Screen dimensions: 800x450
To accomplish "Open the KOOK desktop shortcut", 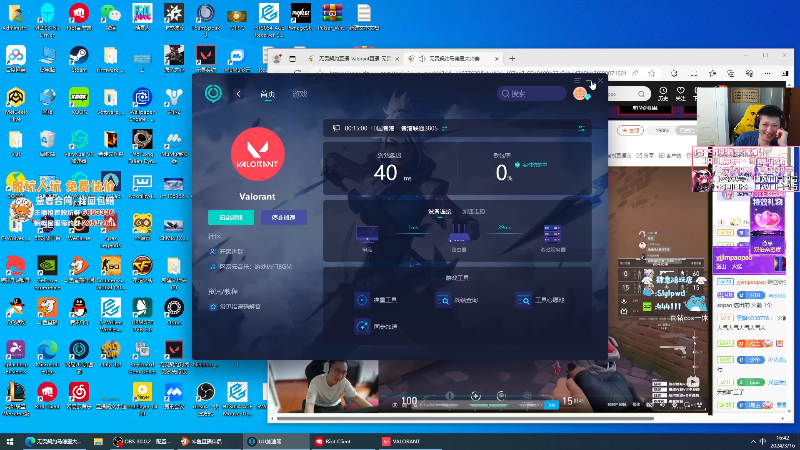I will (79, 102).
